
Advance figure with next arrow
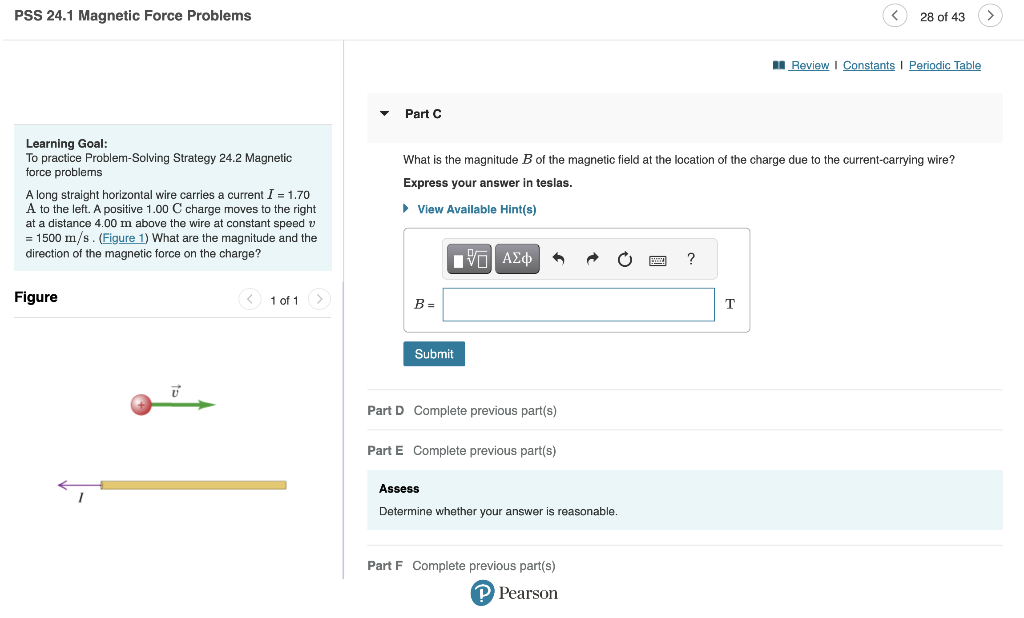319,299
